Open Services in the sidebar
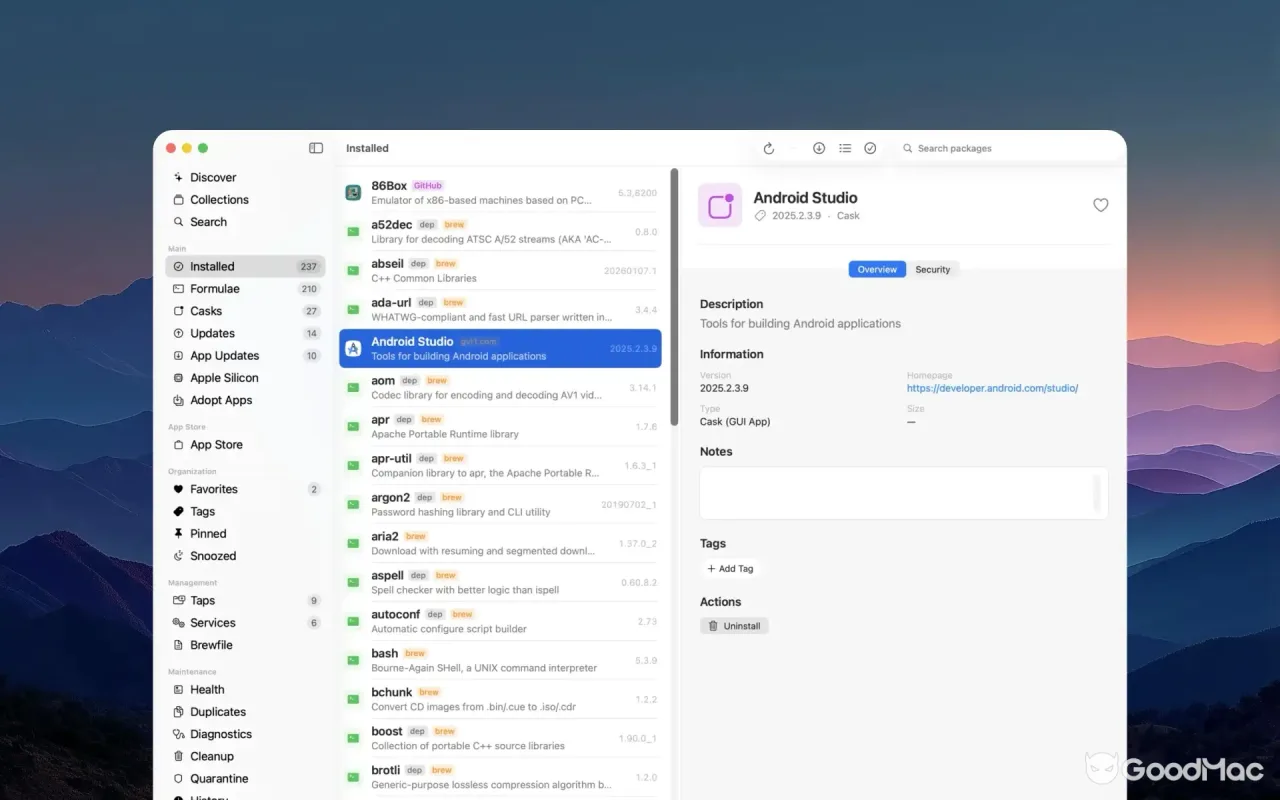Screen dimensions: 1280x800 click(x=245, y=623)
